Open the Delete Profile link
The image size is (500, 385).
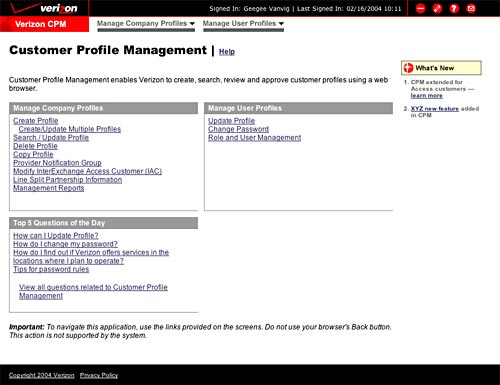pos(35,146)
